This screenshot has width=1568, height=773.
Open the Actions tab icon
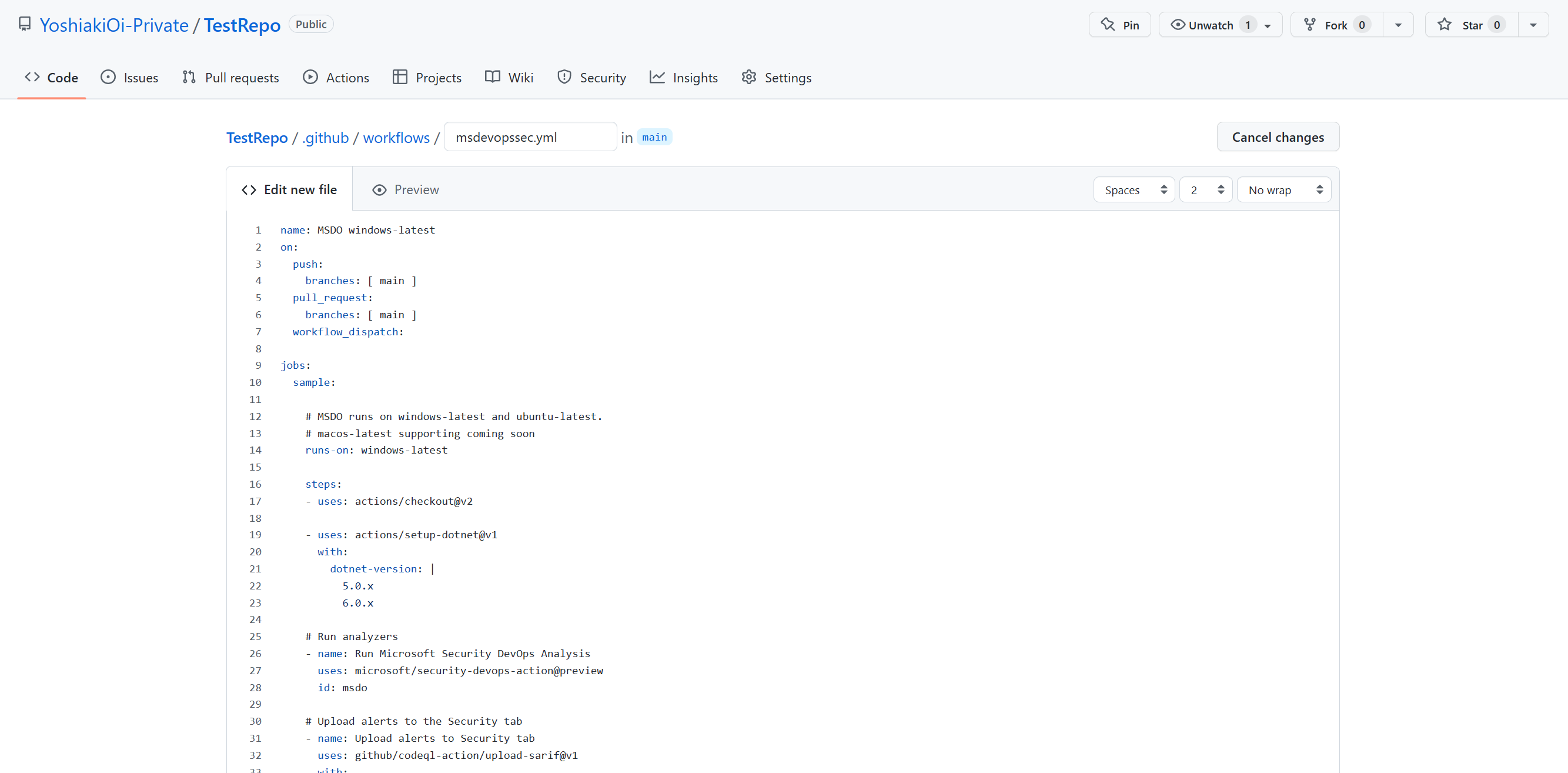point(311,78)
